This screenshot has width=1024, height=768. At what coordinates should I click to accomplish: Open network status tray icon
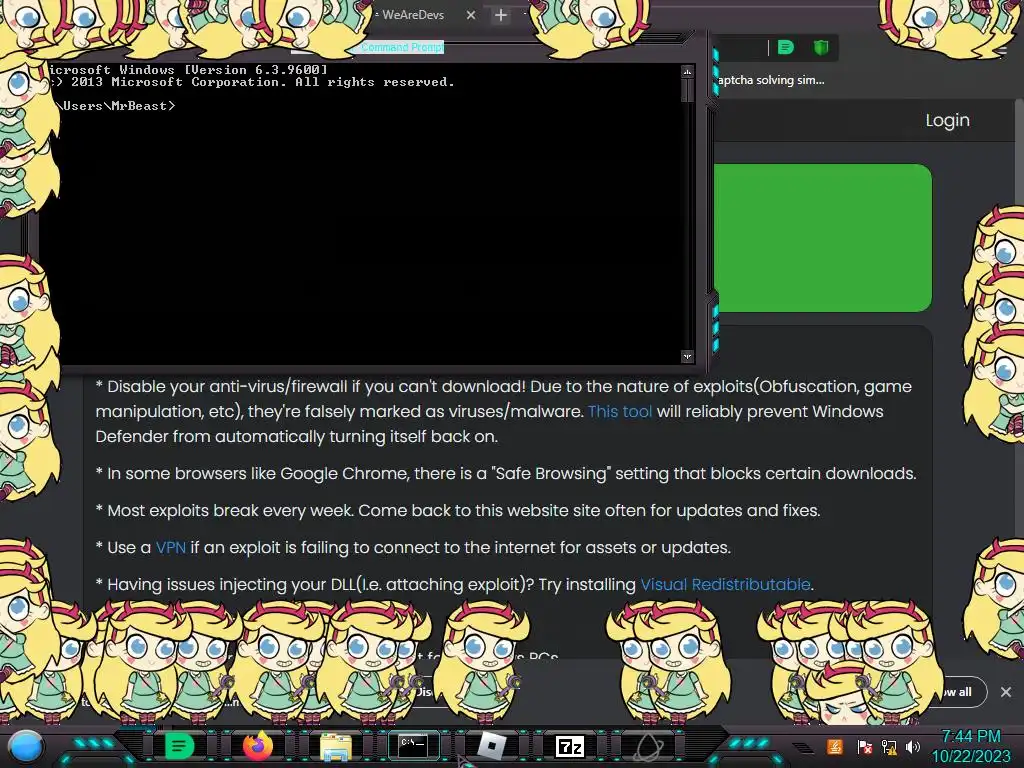tap(889, 746)
